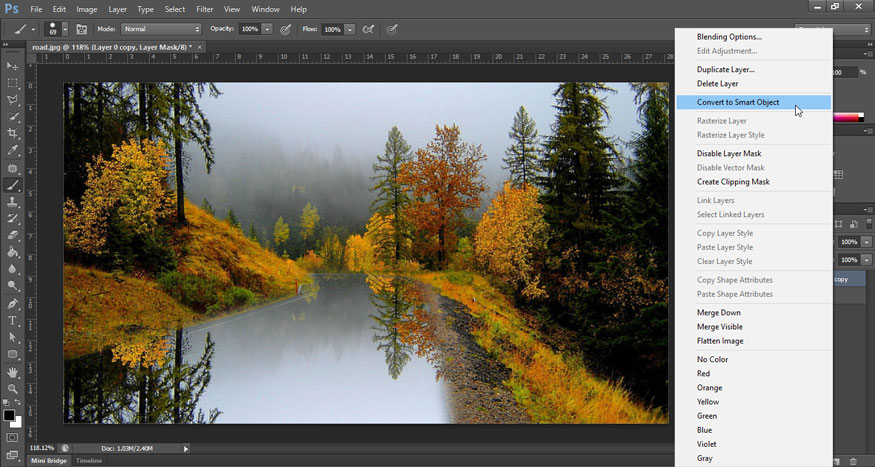Click Convert to Smart Object
875x467 pixels.
tap(738, 102)
